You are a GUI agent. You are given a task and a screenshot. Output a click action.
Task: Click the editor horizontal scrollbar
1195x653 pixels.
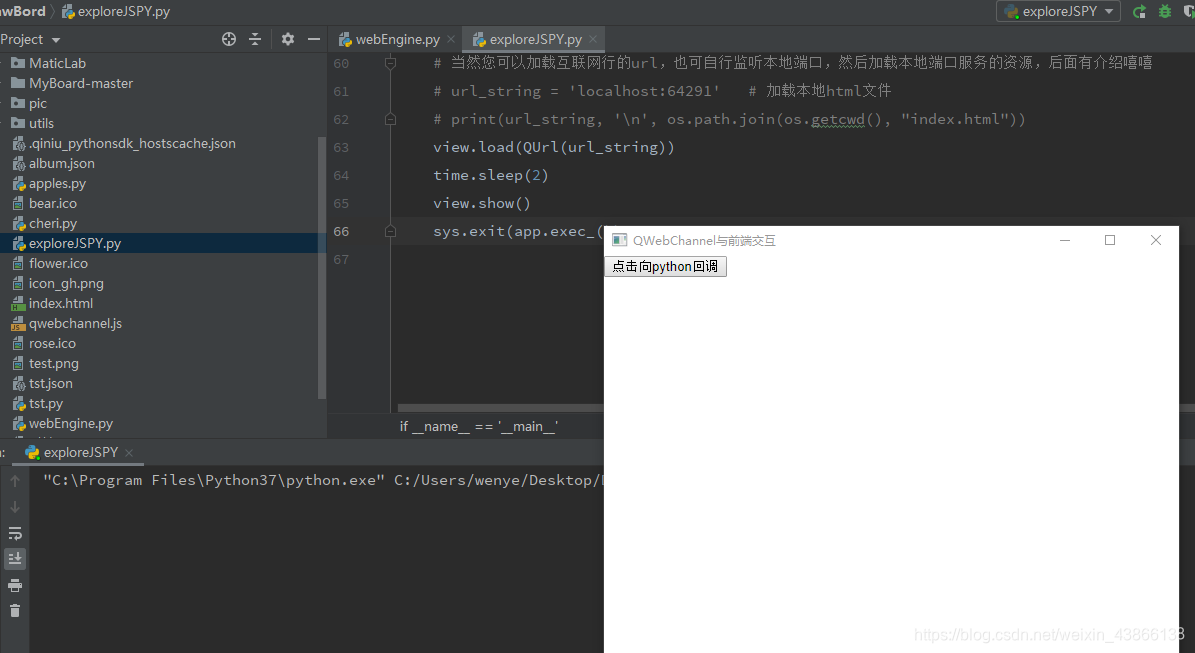[x=501, y=408]
